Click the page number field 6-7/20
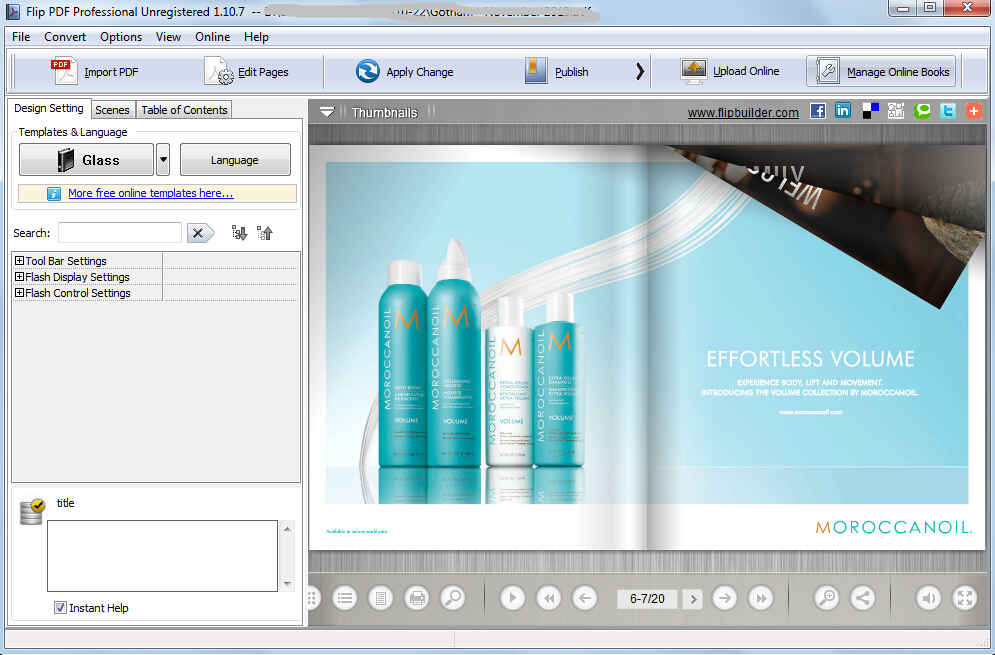Viewport: 995px width, 655px height. coord(647,599)
